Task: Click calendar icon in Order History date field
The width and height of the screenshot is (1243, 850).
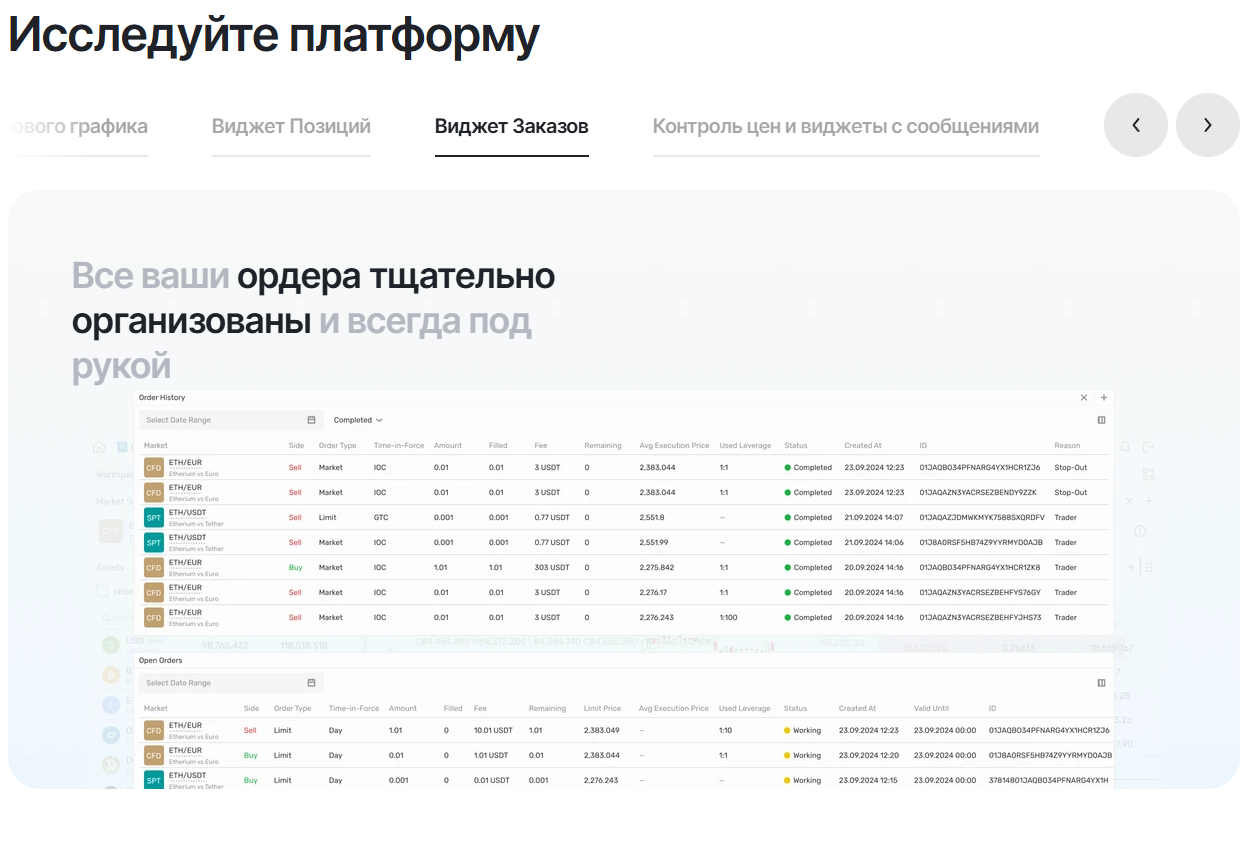Action: click(x=311, y=420)
